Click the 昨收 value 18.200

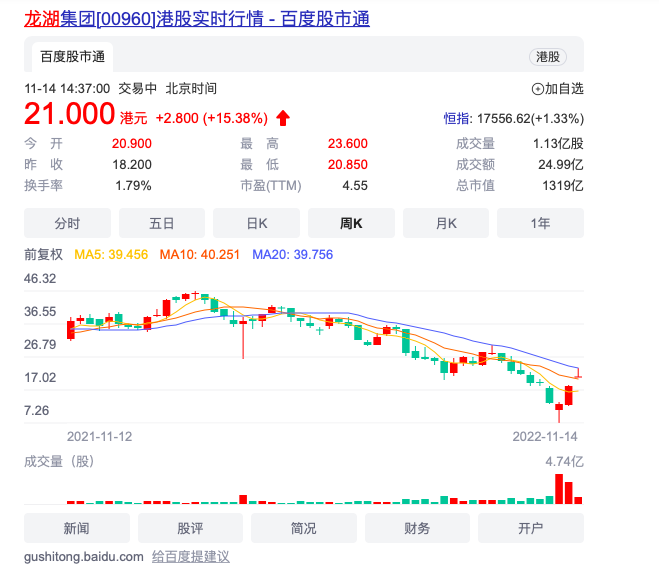132,164
